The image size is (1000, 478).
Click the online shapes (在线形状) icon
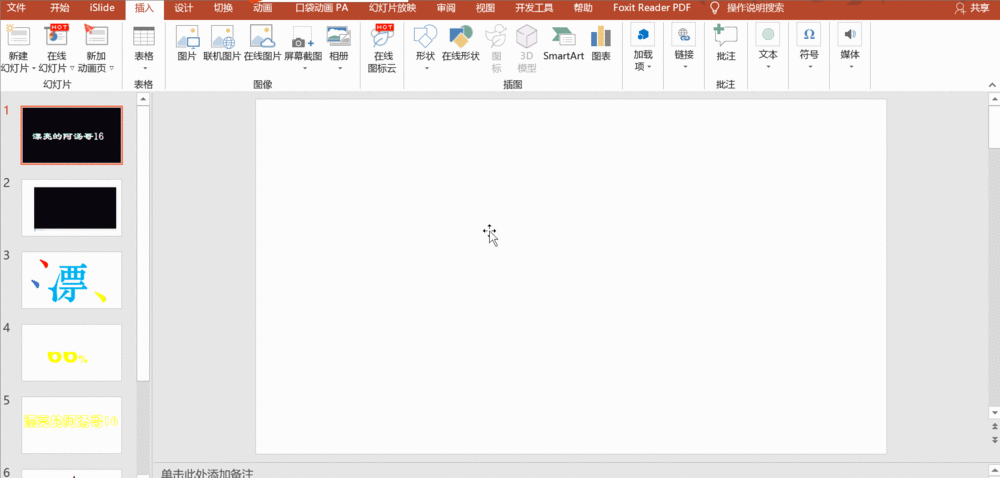(460, 36)
